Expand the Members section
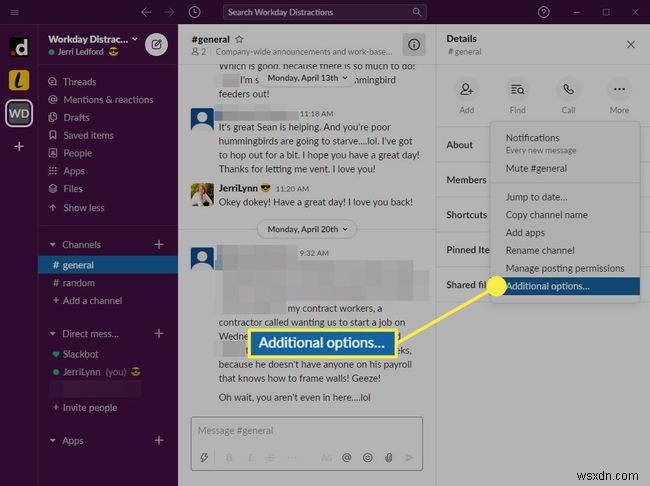 (x=466, y=180)
